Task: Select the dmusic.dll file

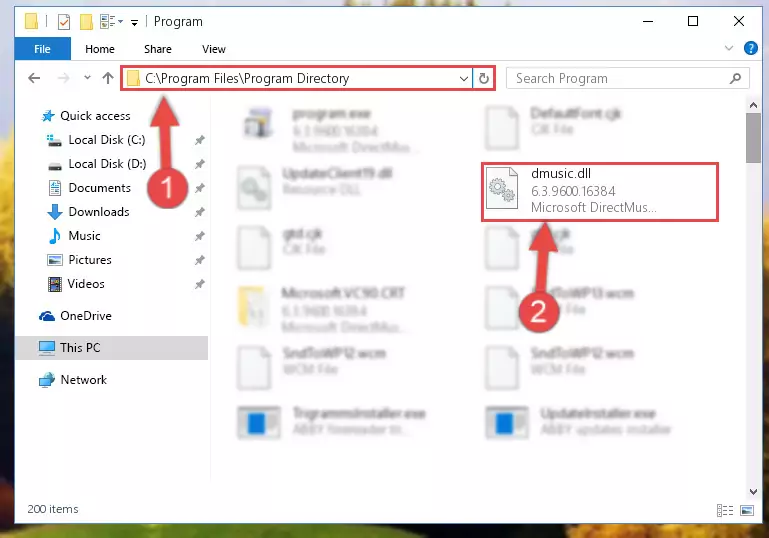Action: click(599, 192)
